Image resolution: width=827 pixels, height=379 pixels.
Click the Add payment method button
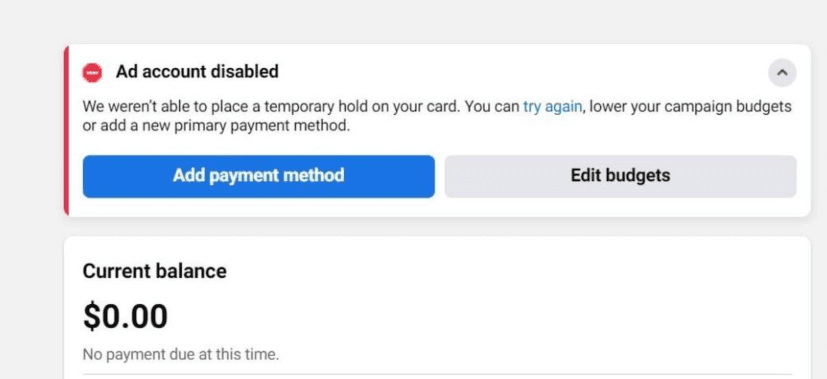pyautogui.click(x=258, y=176)
